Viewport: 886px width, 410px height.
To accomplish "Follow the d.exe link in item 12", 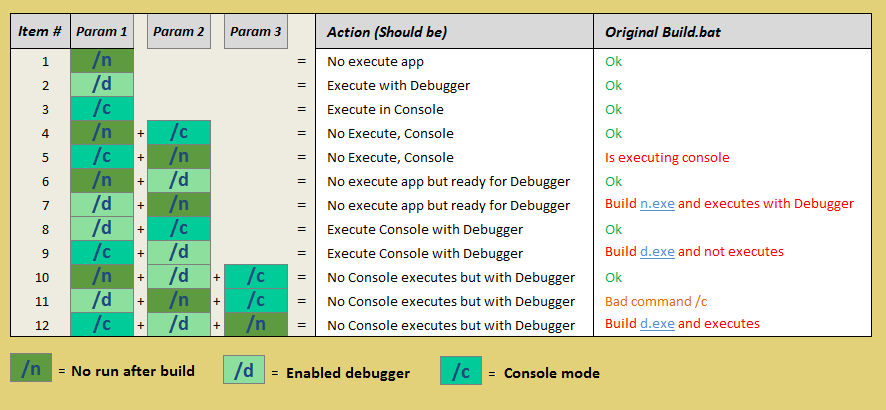I will tap(657, 324).
